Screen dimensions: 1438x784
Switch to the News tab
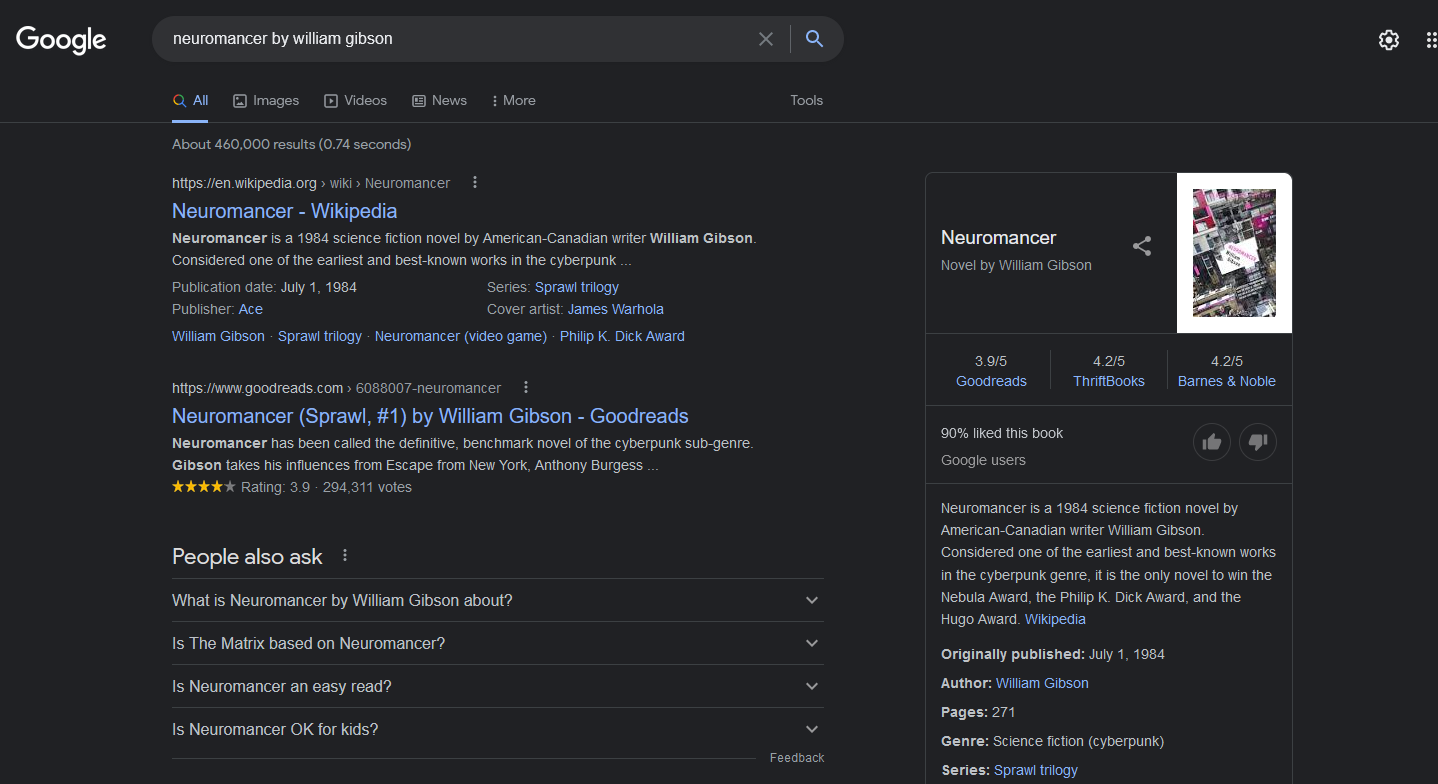tap(439, 100)
